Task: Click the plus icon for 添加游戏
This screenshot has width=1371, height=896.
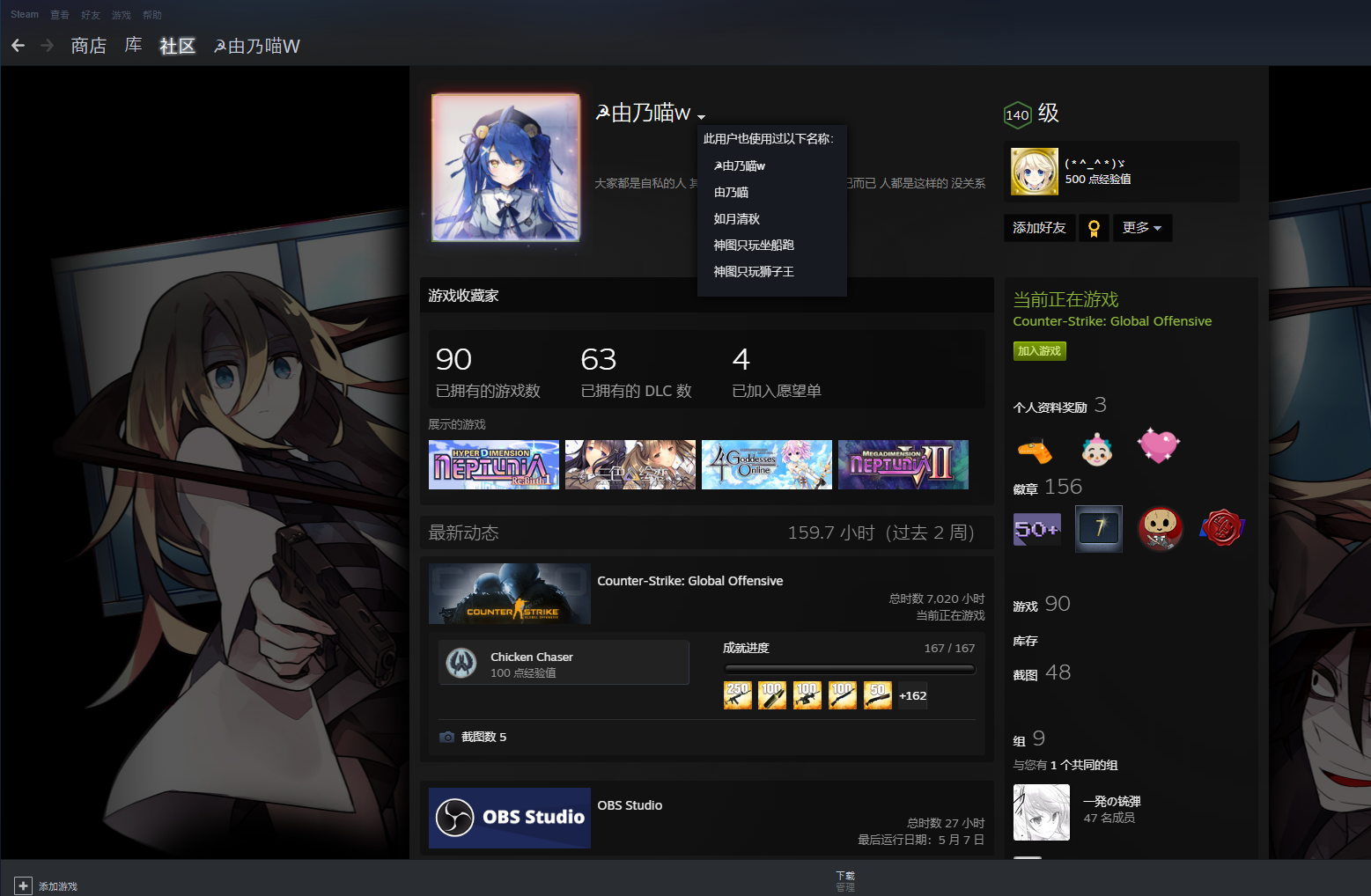Action: [x=23, y=885]
